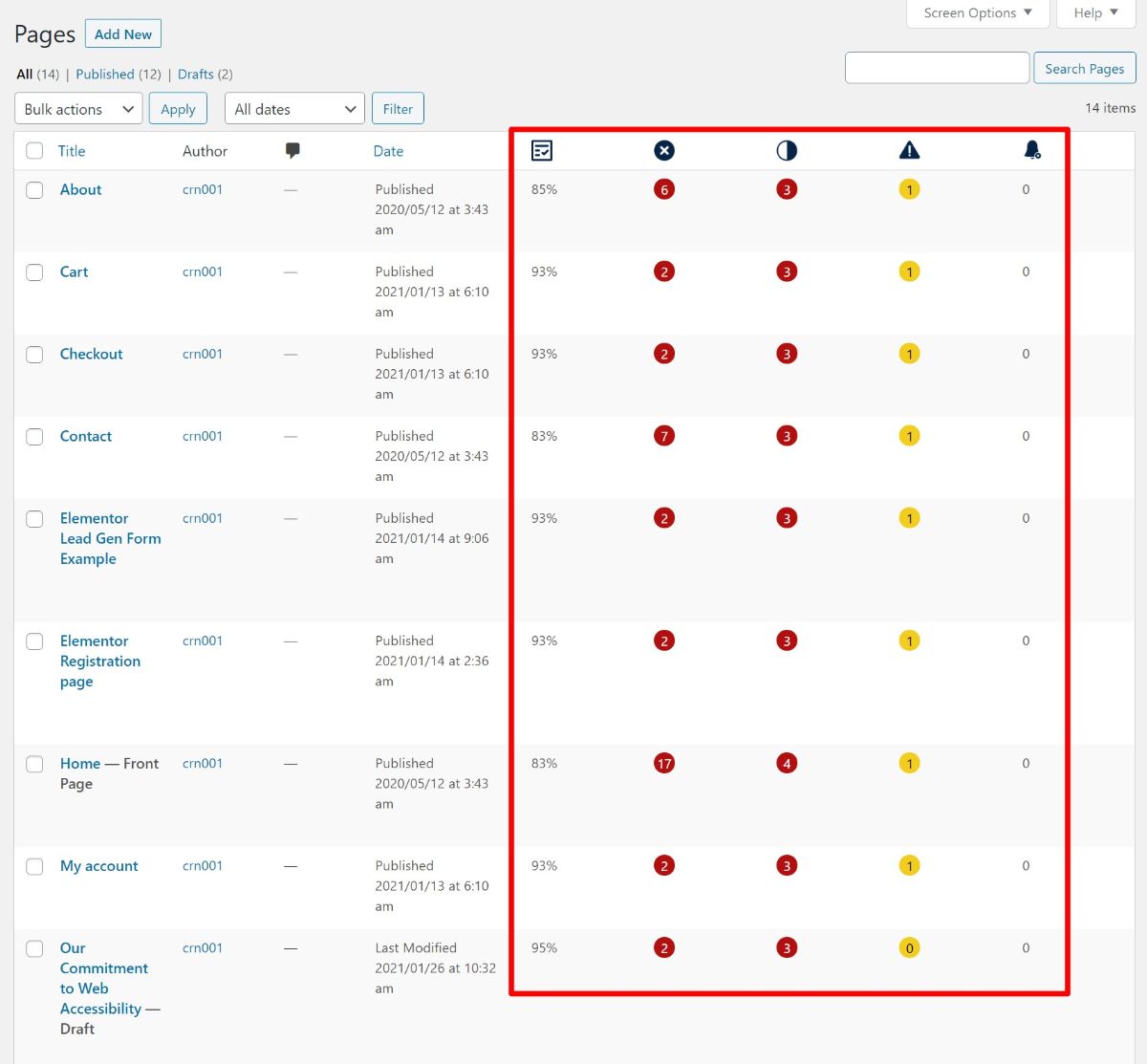Image resolution: width=1147 pixels, height=1064 pixels.
Task: Click the ignored items bell column icon
Action: pyautogui.click(x=1032, y=150)
